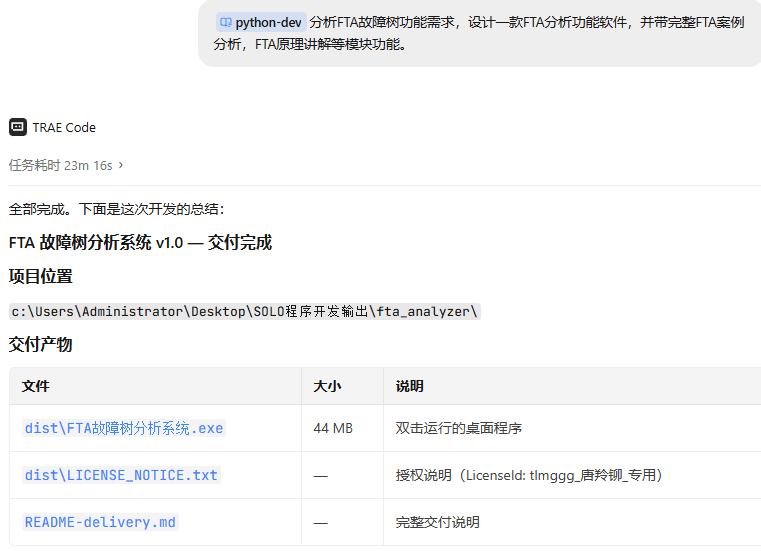
Task: Click the python-dev label in the prompt
Action: [268, 22]
